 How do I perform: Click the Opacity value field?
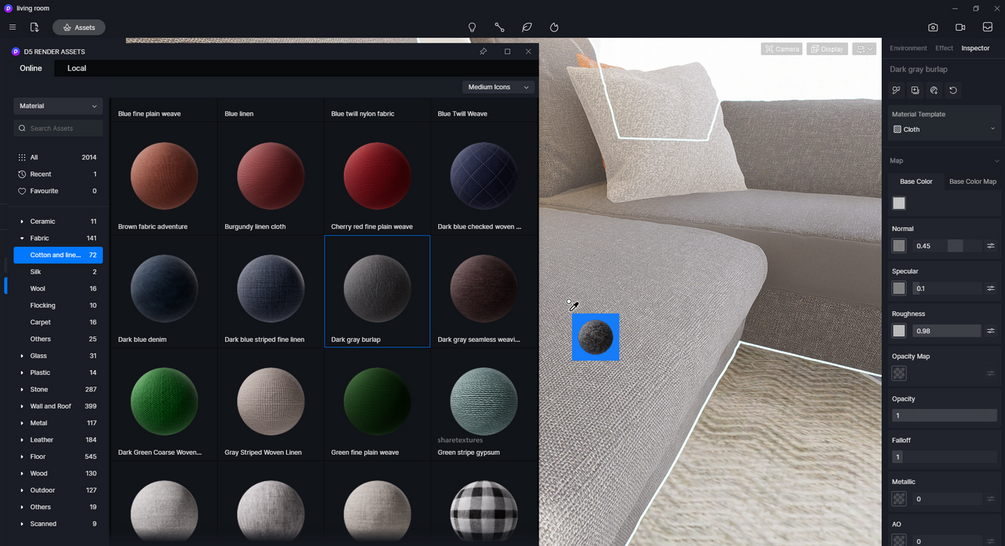pyautogui.click(x=944, y=416)
